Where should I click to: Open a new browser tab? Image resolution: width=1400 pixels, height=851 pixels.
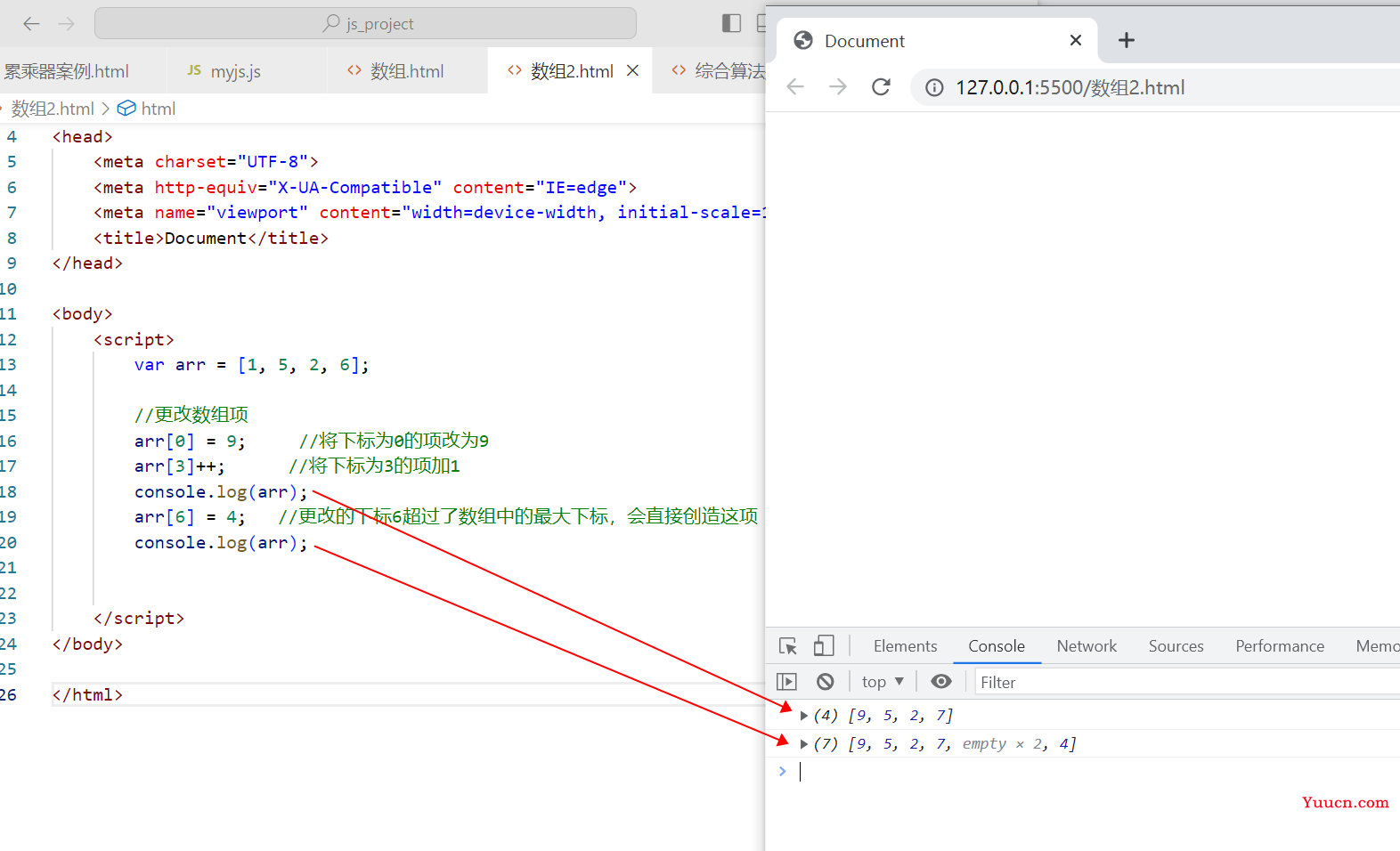pyautogui.click(x=1126, y=41)
